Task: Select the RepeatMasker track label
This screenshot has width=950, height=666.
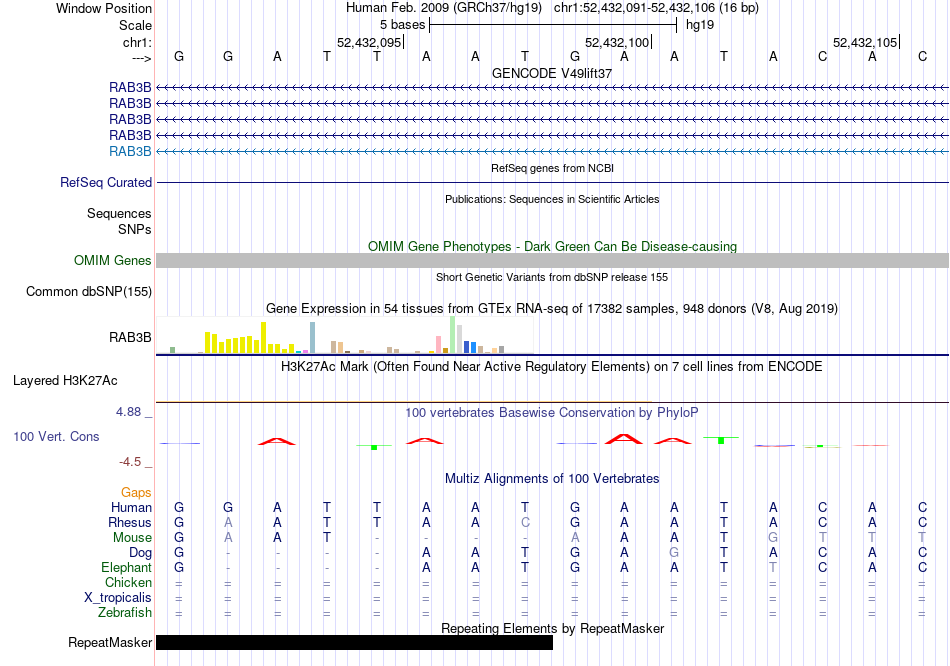Action: [x=110, y=642]
